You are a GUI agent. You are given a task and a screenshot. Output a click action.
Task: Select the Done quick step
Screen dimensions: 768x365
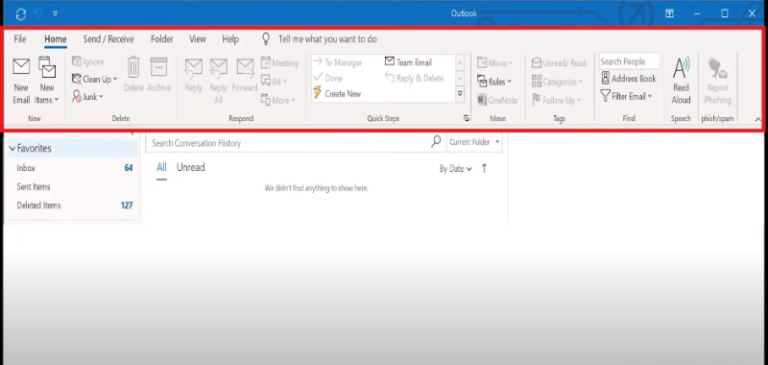[328, 78]
